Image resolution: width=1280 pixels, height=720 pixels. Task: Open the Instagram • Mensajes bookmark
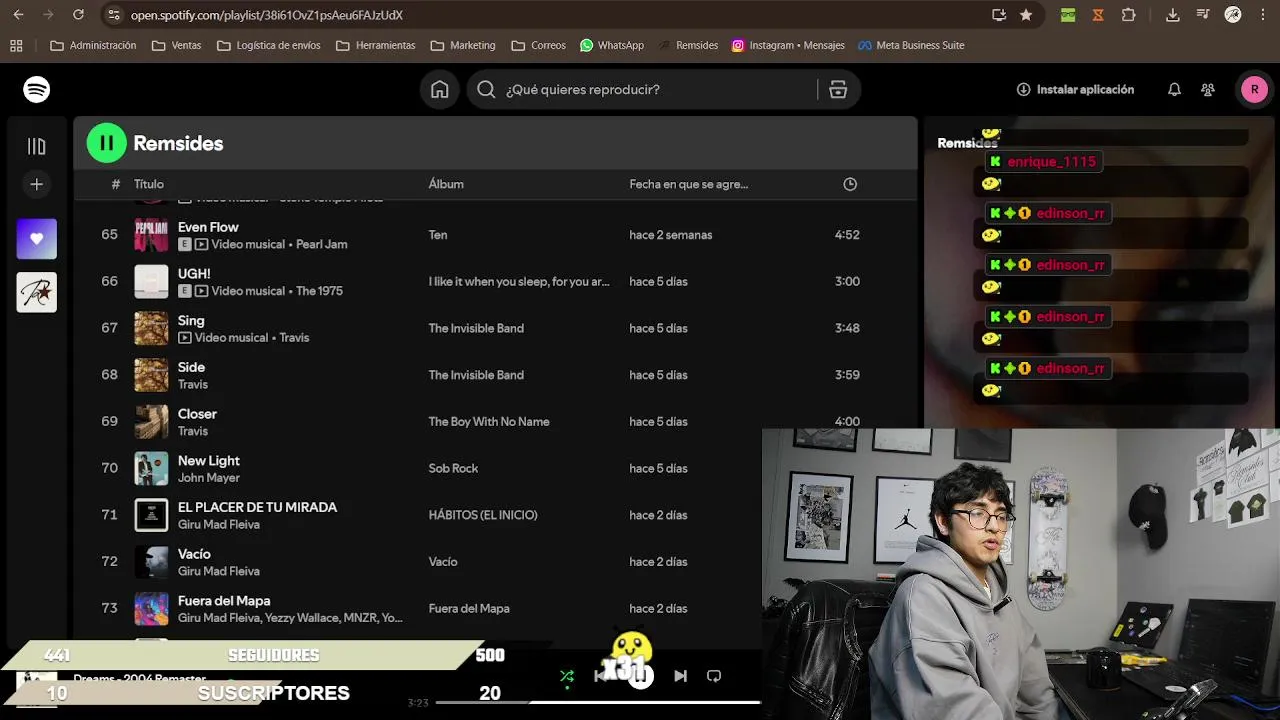(788, 45)
